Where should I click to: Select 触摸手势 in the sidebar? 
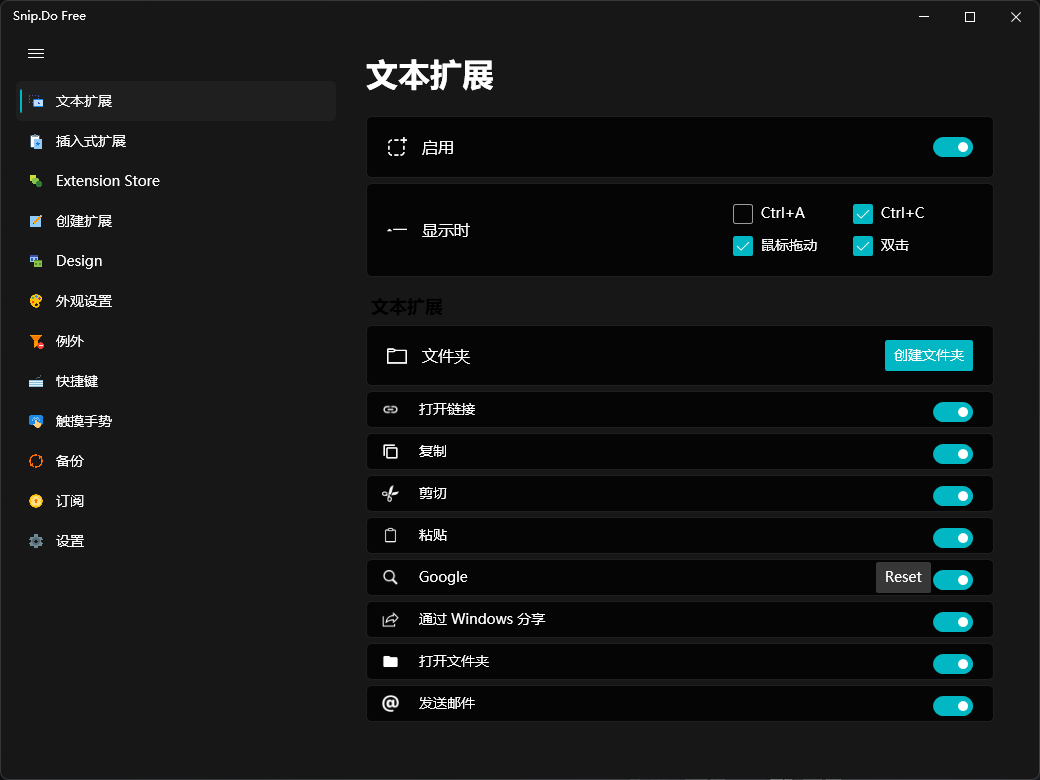84,421
